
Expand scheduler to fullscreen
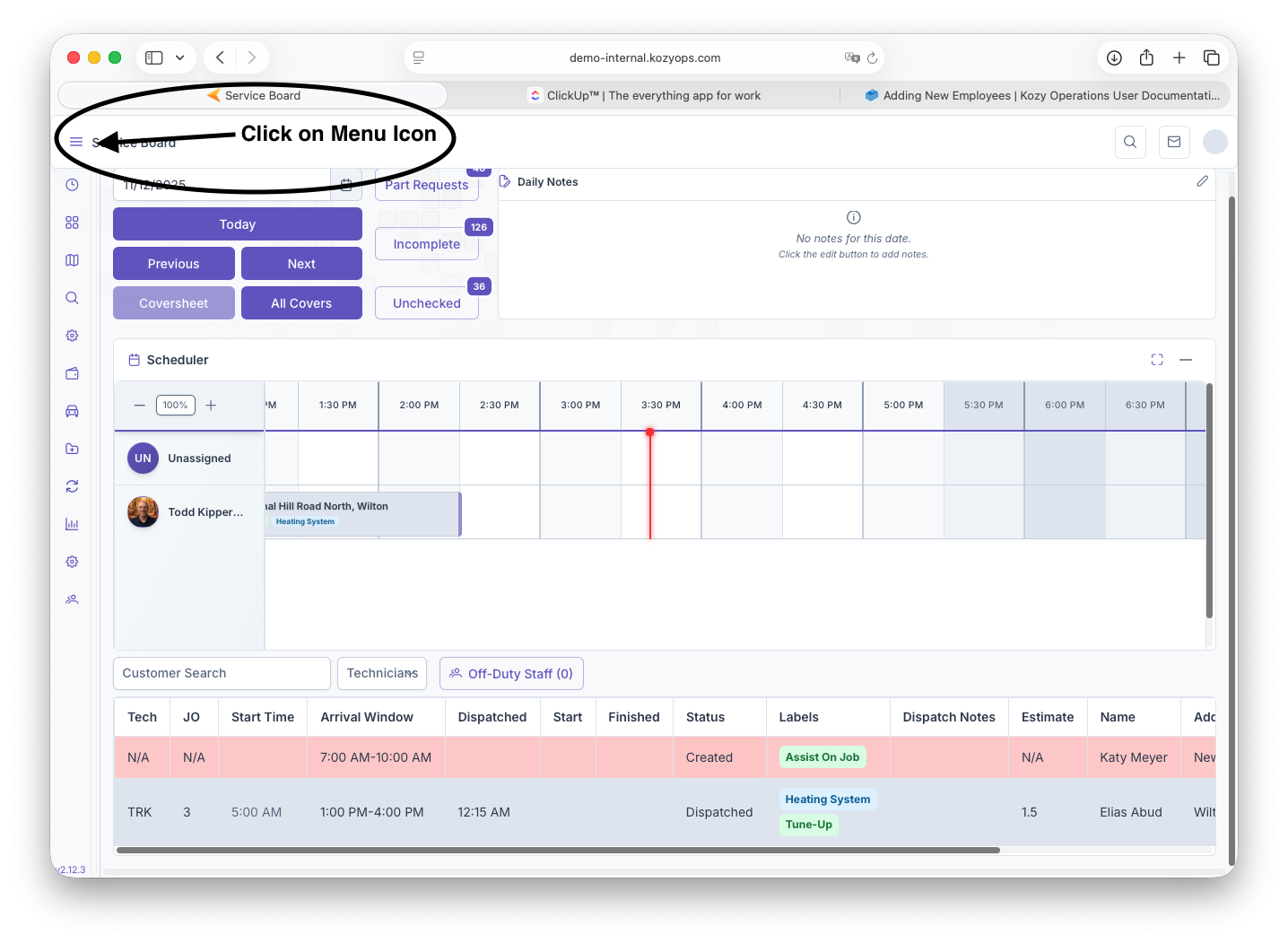pos(1157,360)
